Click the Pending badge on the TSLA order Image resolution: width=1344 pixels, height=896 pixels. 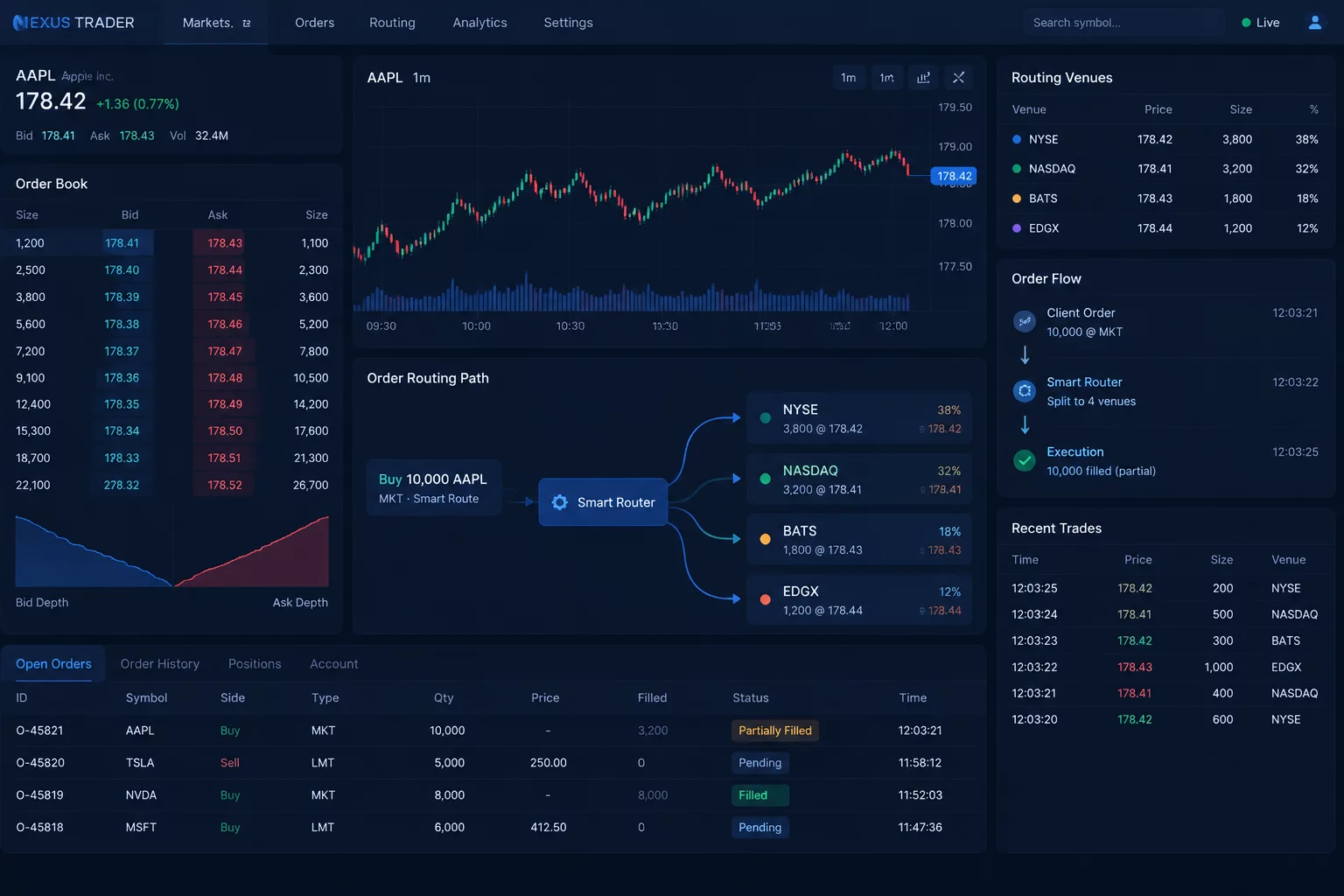(x=760, y=763)
